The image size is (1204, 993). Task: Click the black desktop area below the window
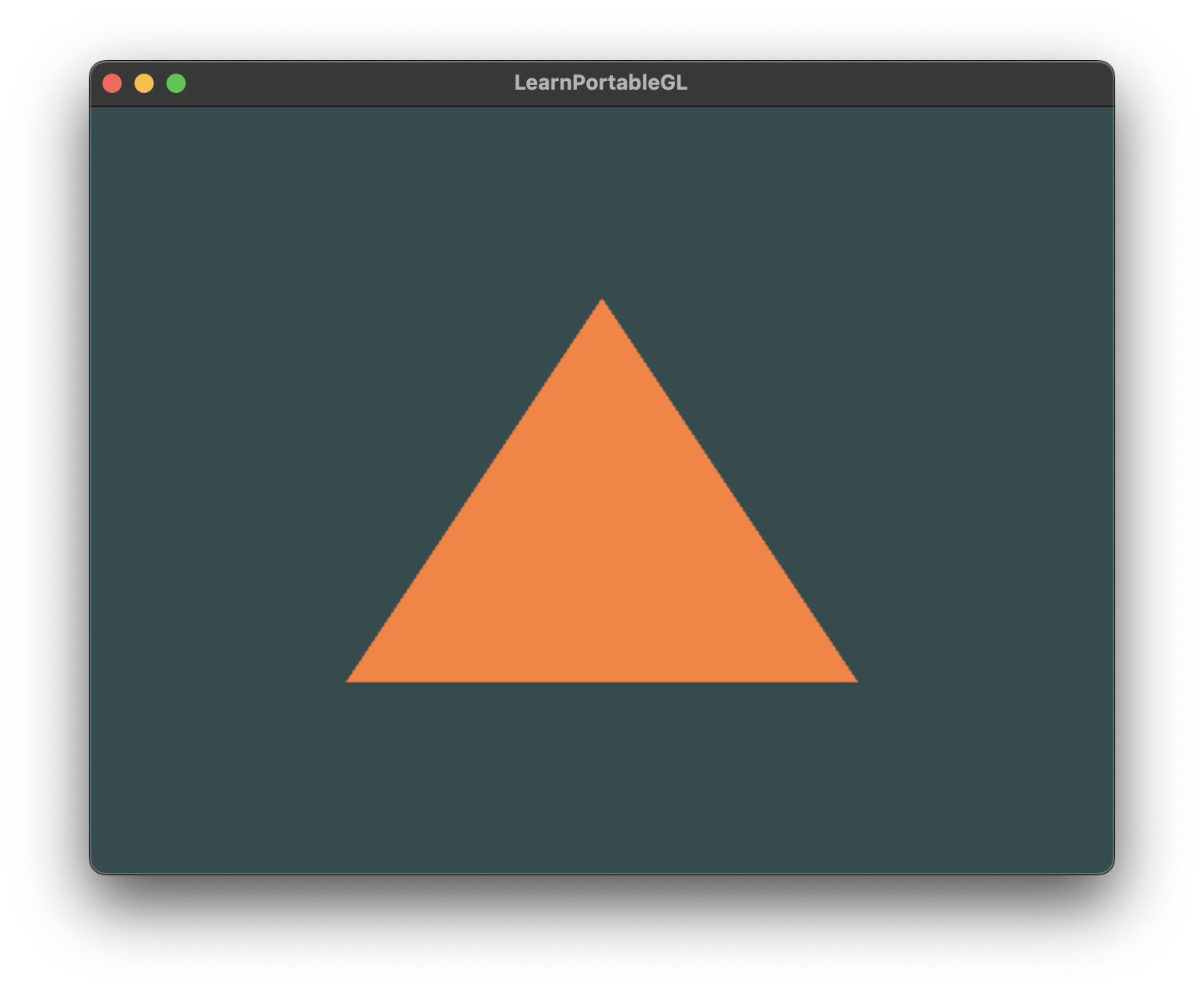[602, 933]
